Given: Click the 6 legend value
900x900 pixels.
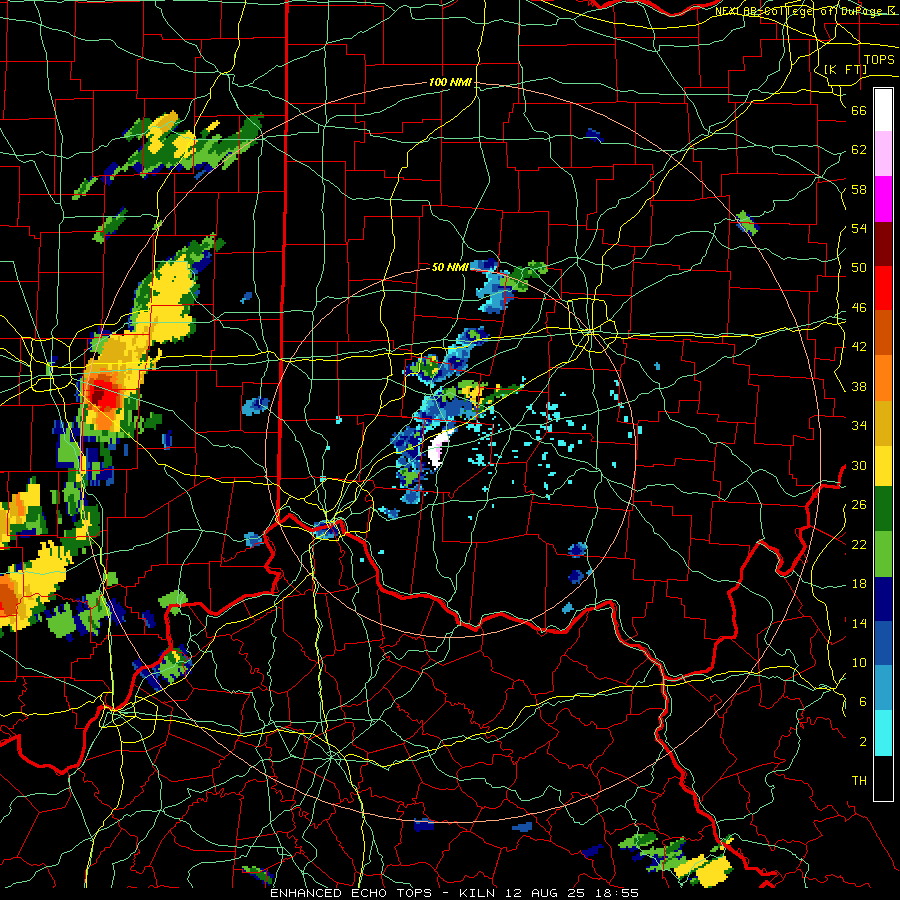Looking at the screenshot, I should pyautogui.click(x=863, y=702).
